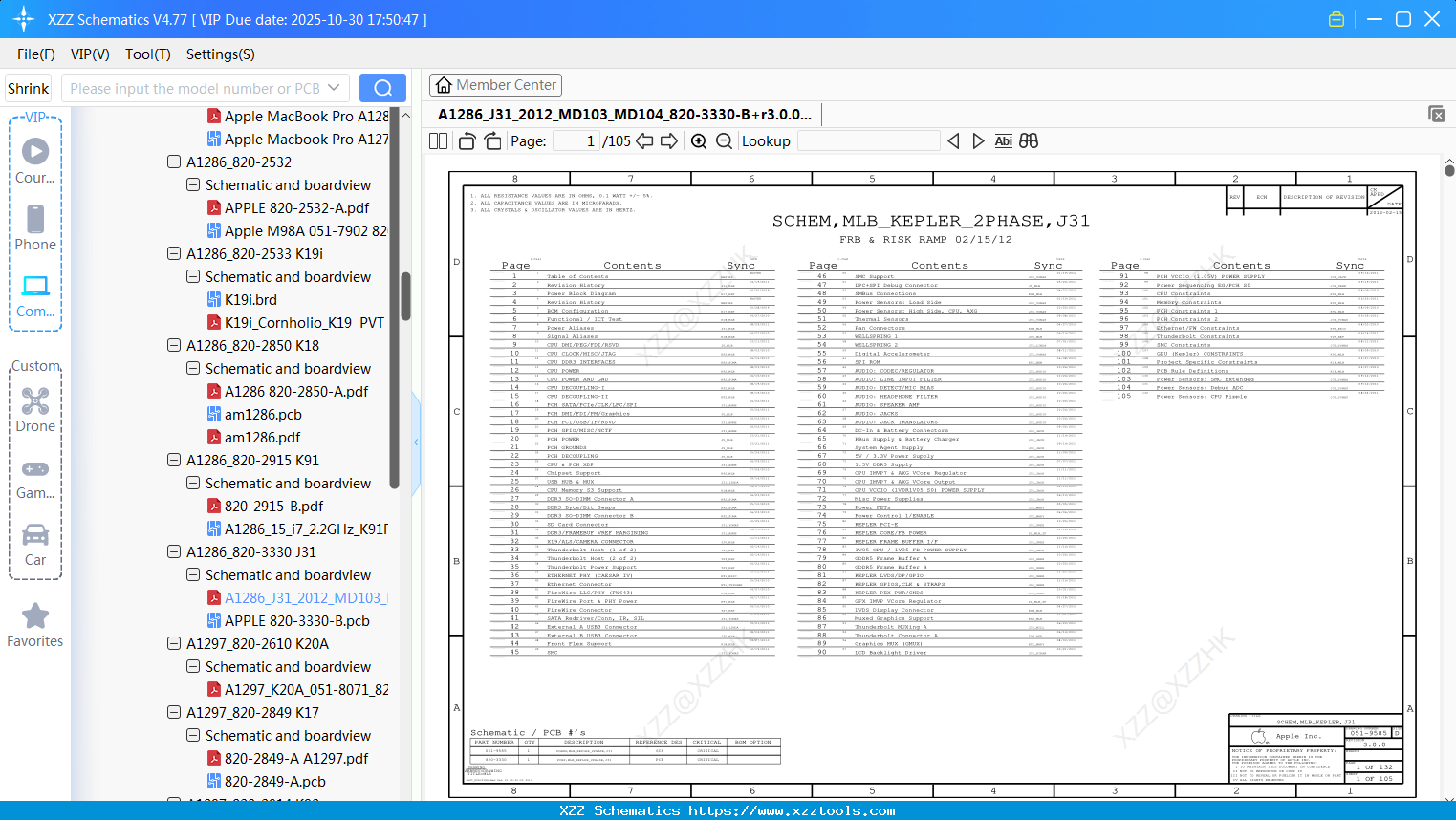Viewport: 1456px width, 820px height.
Task: Open APPLE 820-3330-B.pcb in the tree
Action: (x=296, y=620)
